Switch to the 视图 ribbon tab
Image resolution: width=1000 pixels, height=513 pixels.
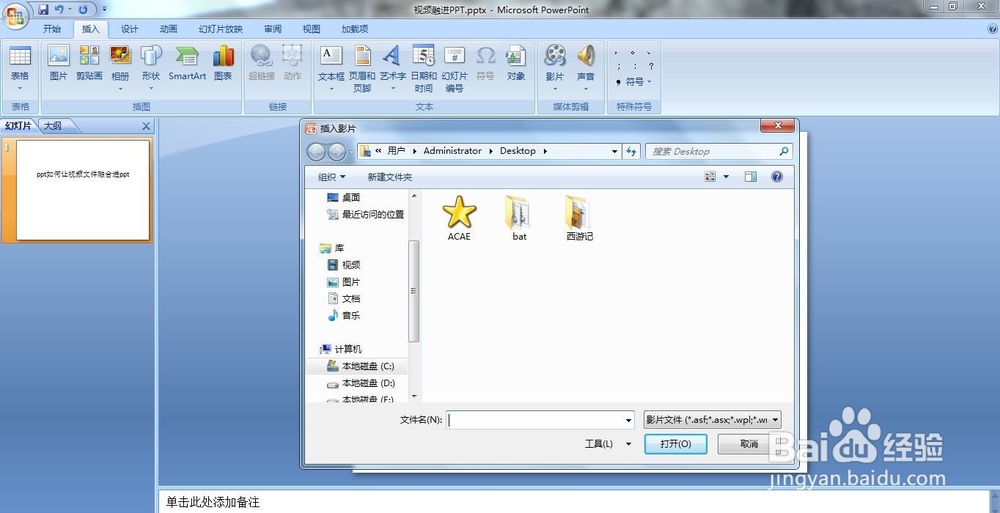click(x=311, y=29)
